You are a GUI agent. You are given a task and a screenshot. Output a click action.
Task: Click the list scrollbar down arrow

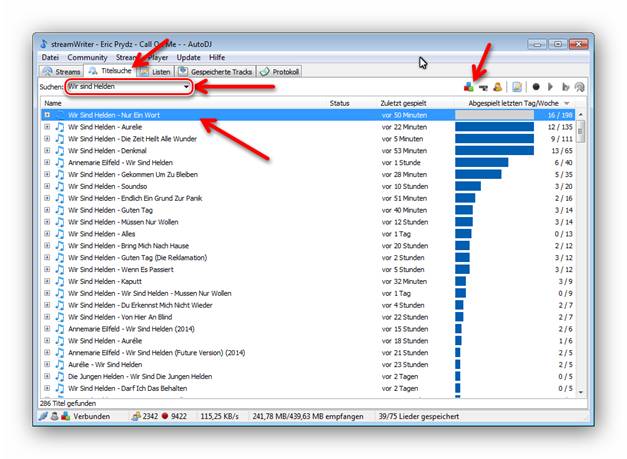pos(580,392)
